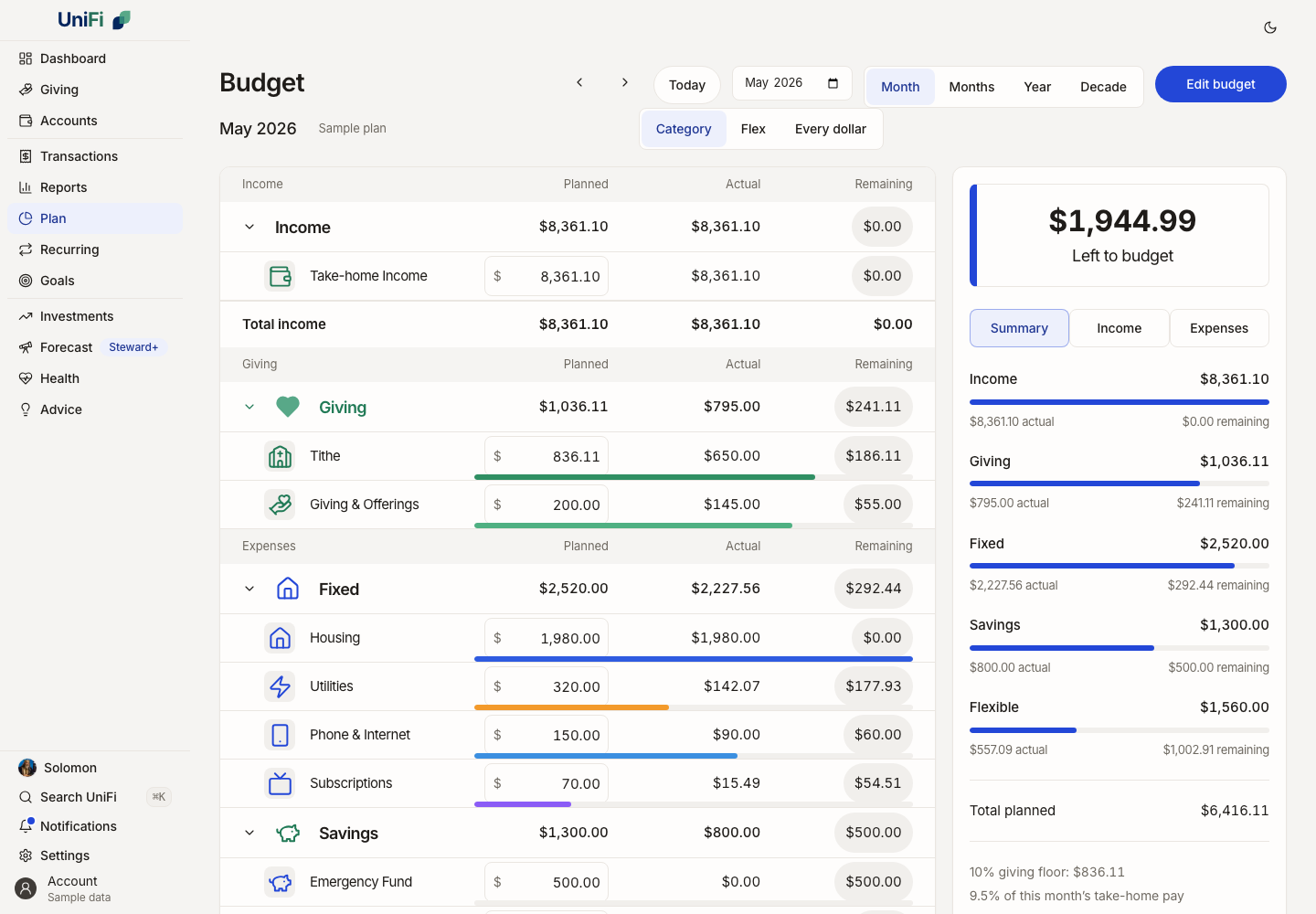Screen dimensions: 1316x914
Task: Select the Year view tab
Action: (x=1037, y=87)
